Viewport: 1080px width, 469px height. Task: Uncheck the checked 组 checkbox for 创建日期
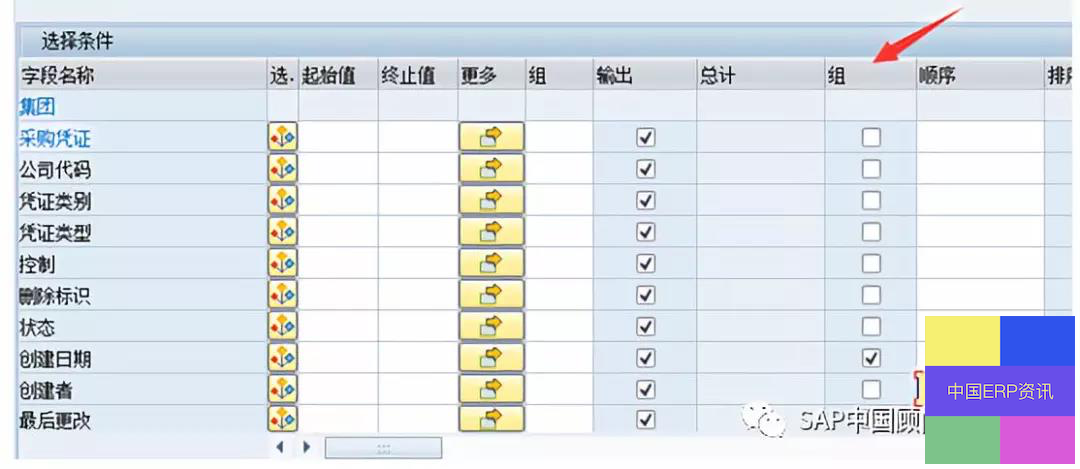[871, 357]
